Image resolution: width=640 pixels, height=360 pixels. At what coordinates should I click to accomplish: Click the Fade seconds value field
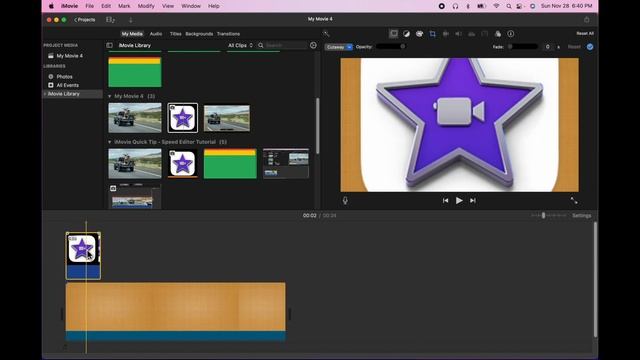[547, 47]
